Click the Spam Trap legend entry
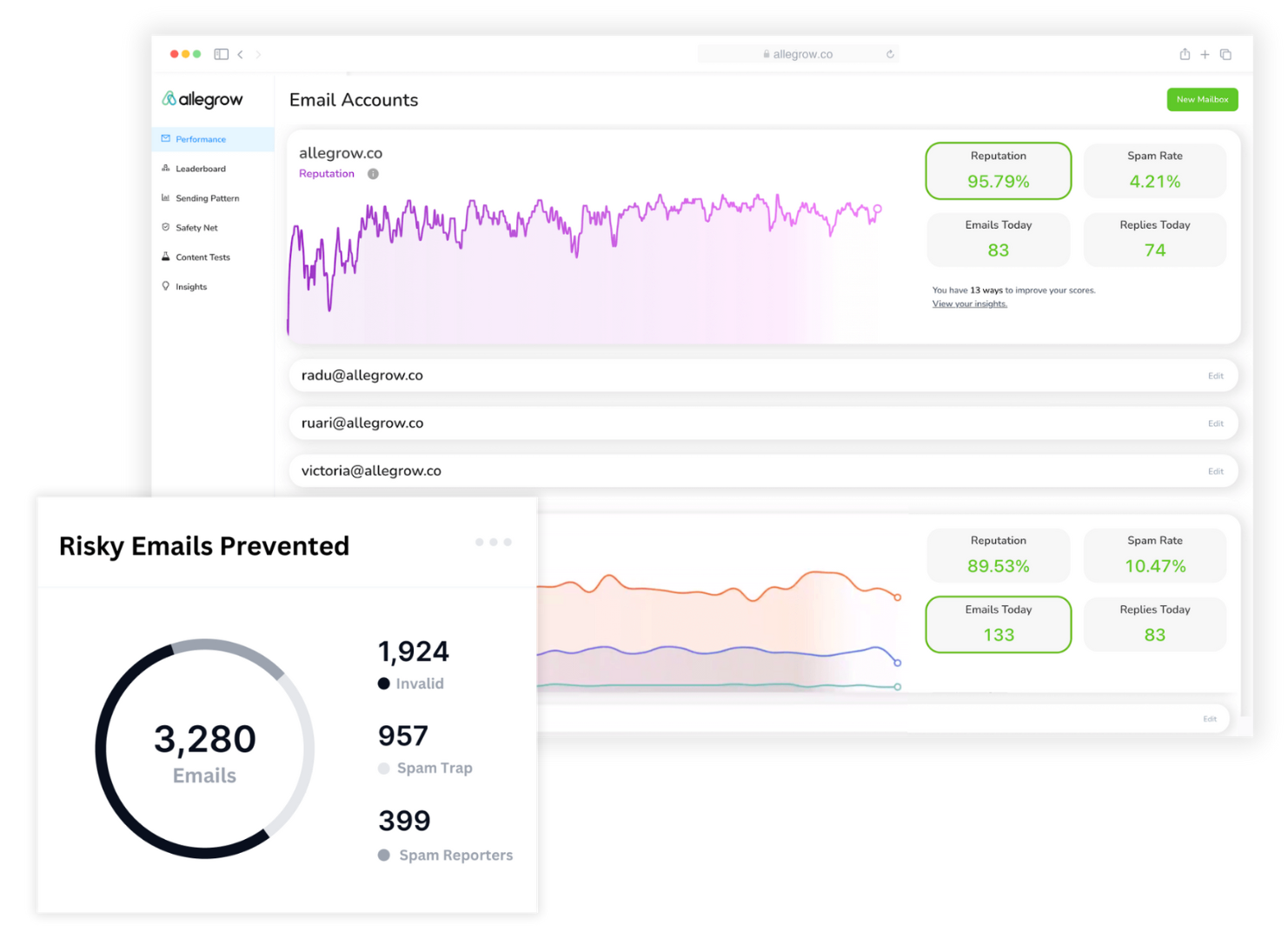The height and width of the screenshot is (932, 1288). [x=425, y=769]
